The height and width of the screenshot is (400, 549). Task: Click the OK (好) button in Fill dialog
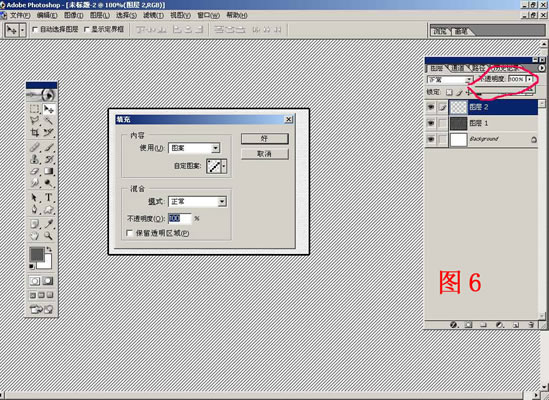(x=265, y=139)
